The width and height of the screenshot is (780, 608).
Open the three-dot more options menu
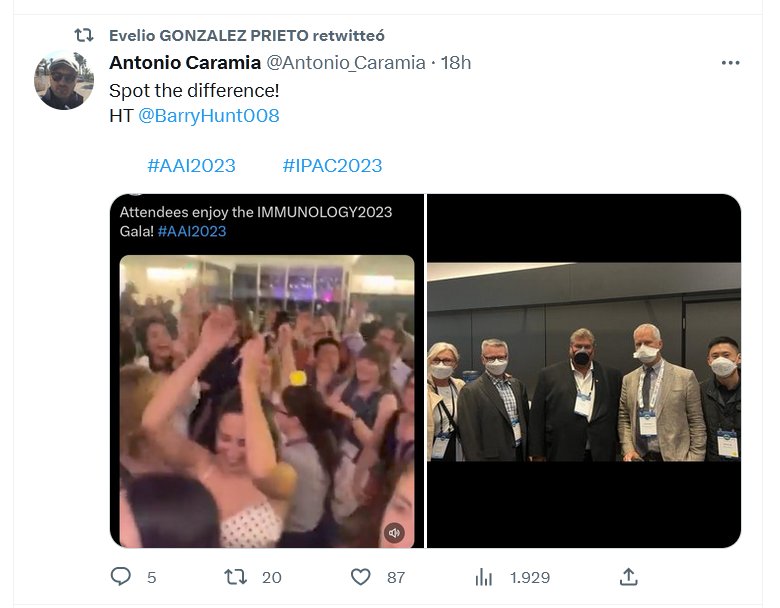tap(730, 63)
